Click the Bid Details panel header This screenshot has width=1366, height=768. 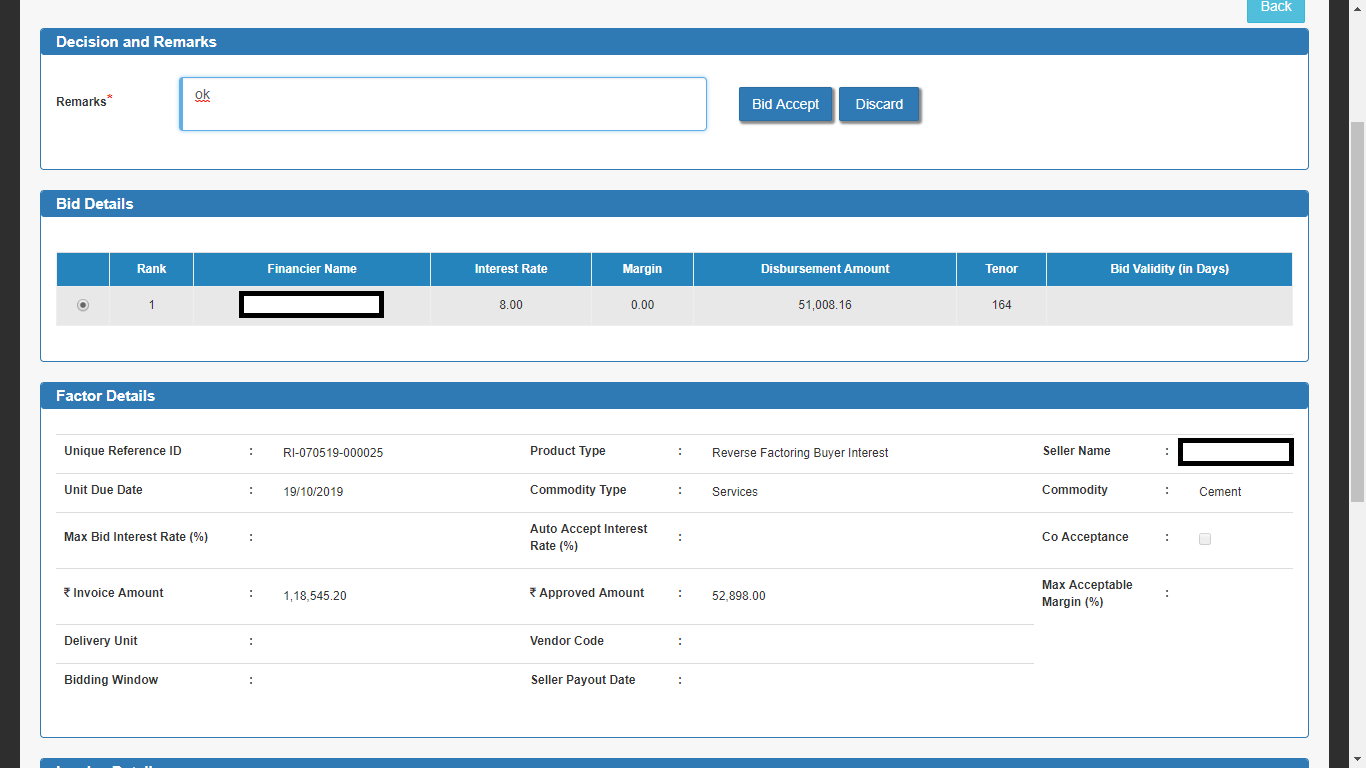674,204
